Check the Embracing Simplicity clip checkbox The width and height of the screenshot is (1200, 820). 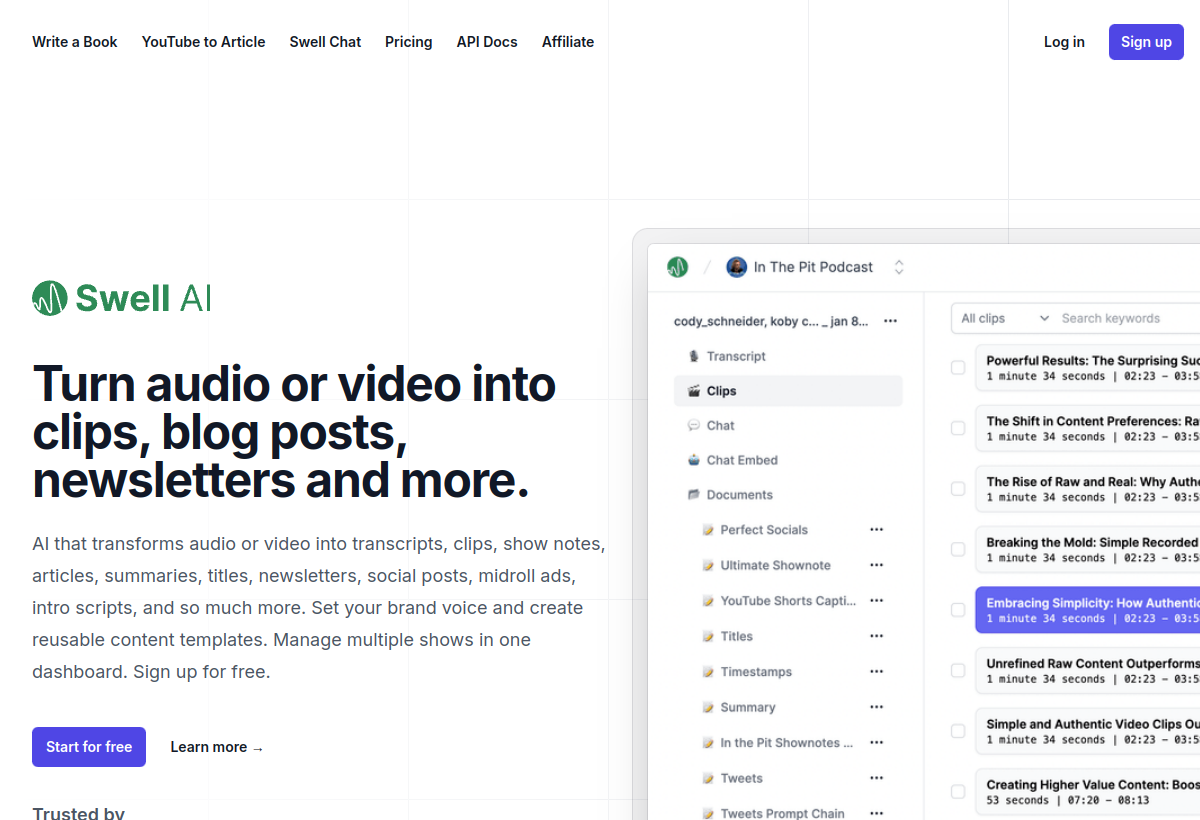coord(958,610)
